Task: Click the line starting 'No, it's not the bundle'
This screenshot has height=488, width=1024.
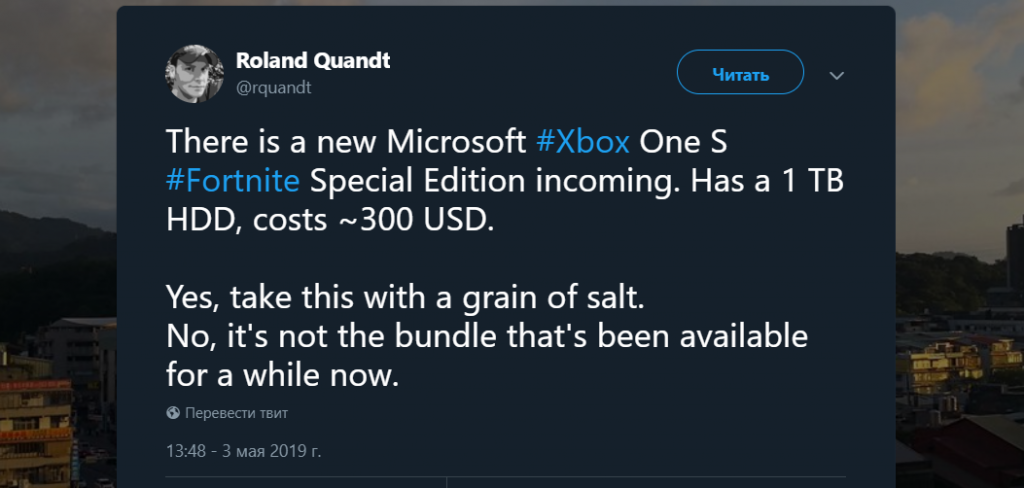Action: pos(485,336)
